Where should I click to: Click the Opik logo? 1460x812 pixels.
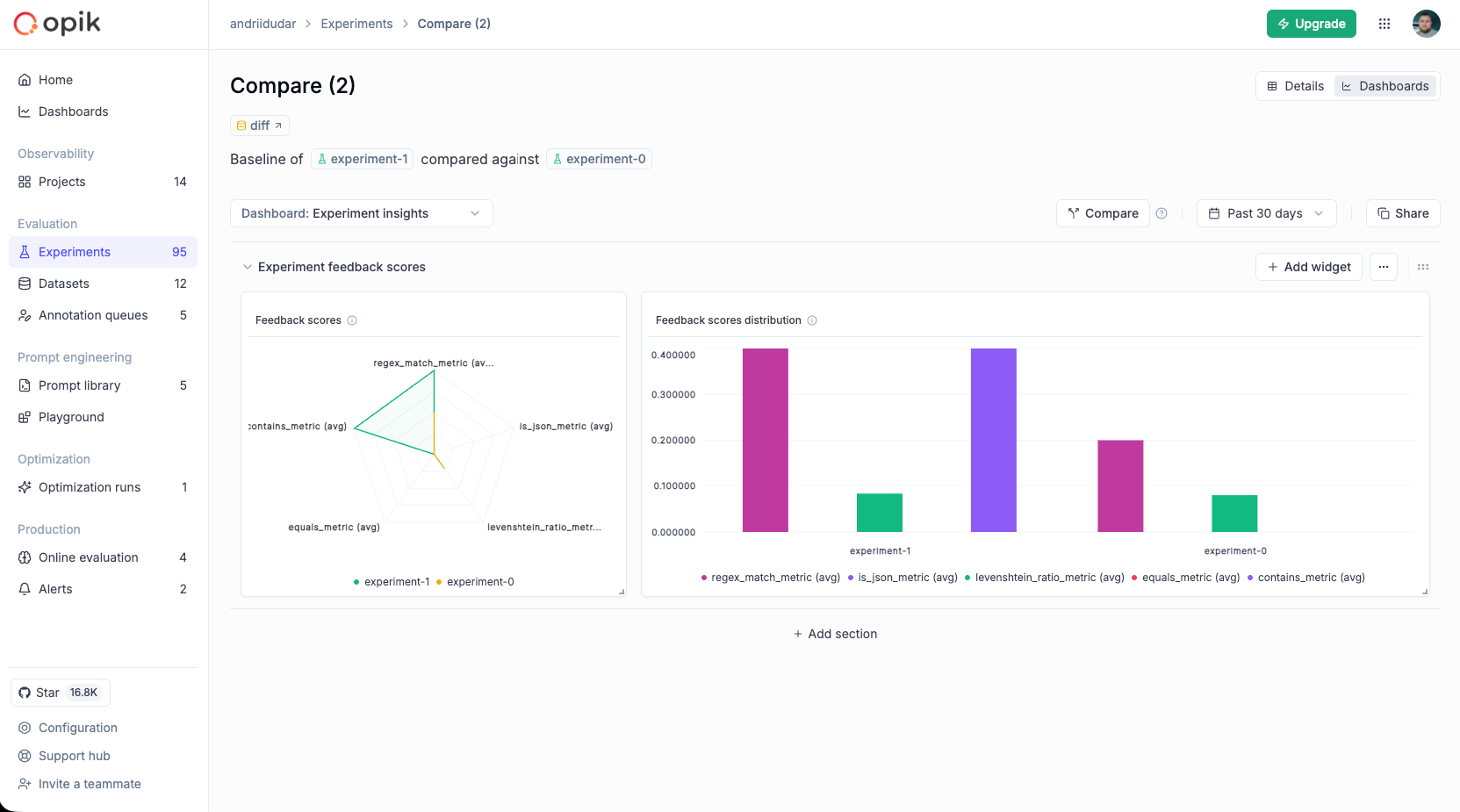coord(56,24)
